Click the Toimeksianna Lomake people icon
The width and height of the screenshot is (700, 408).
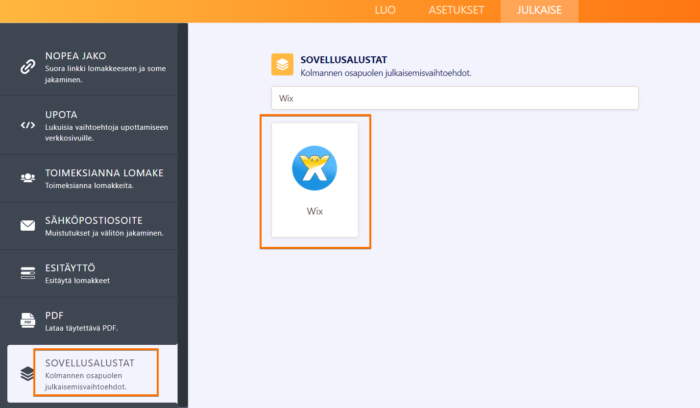click(x=28, y=178)
